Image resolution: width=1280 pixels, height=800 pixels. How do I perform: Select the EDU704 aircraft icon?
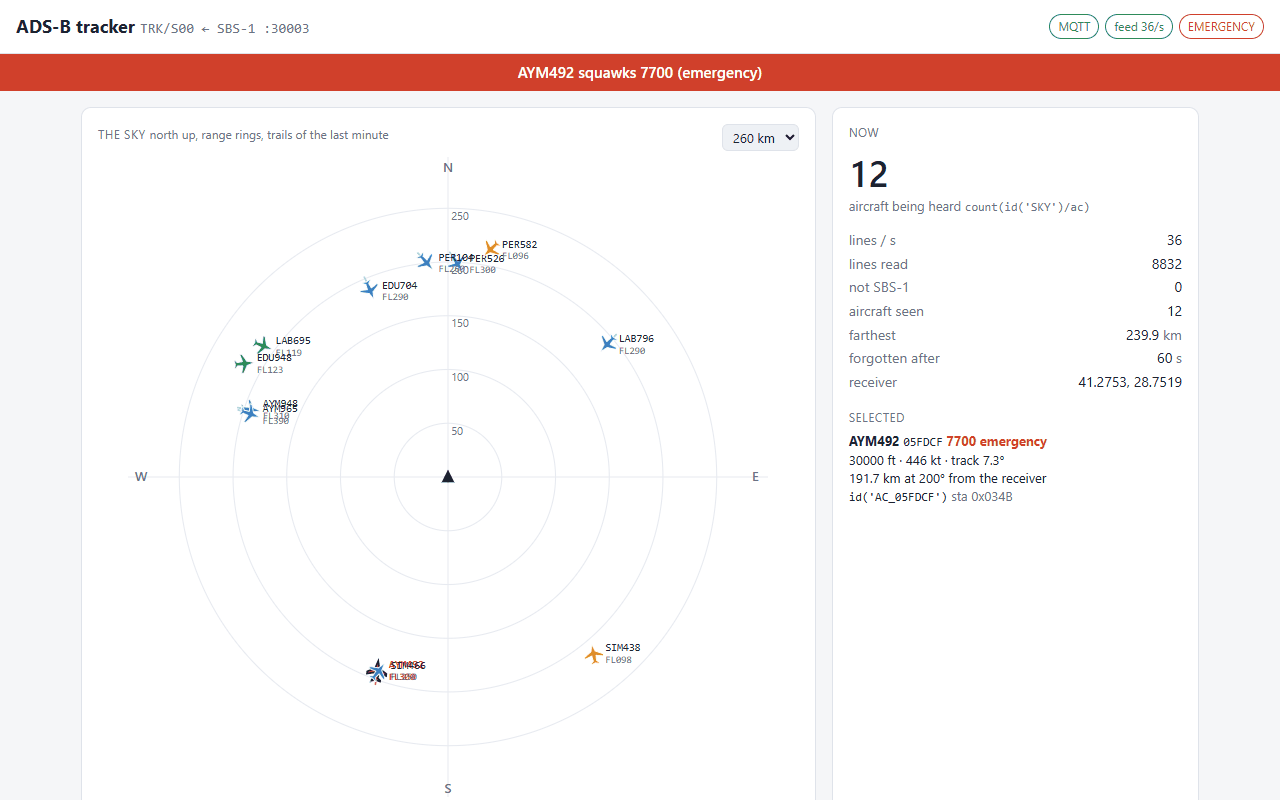point(370,289)
